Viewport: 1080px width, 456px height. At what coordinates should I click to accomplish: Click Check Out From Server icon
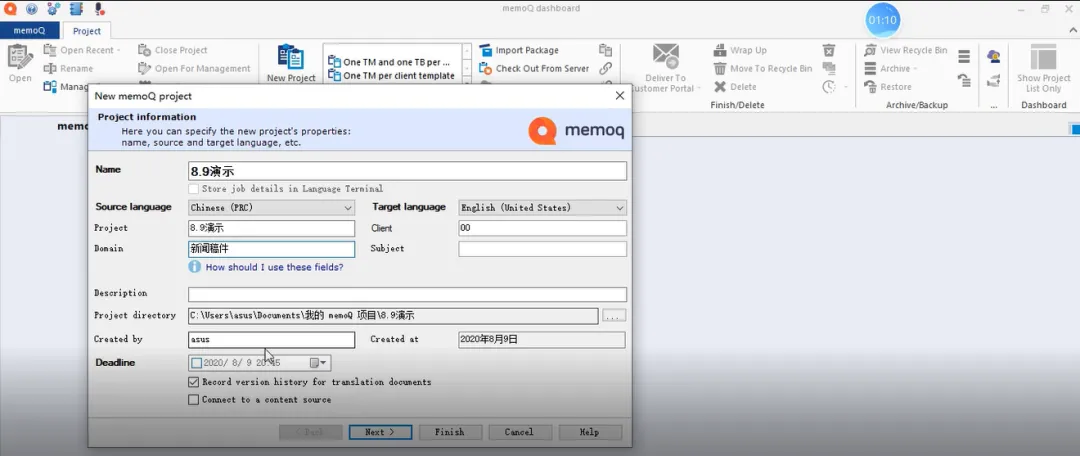485,68
